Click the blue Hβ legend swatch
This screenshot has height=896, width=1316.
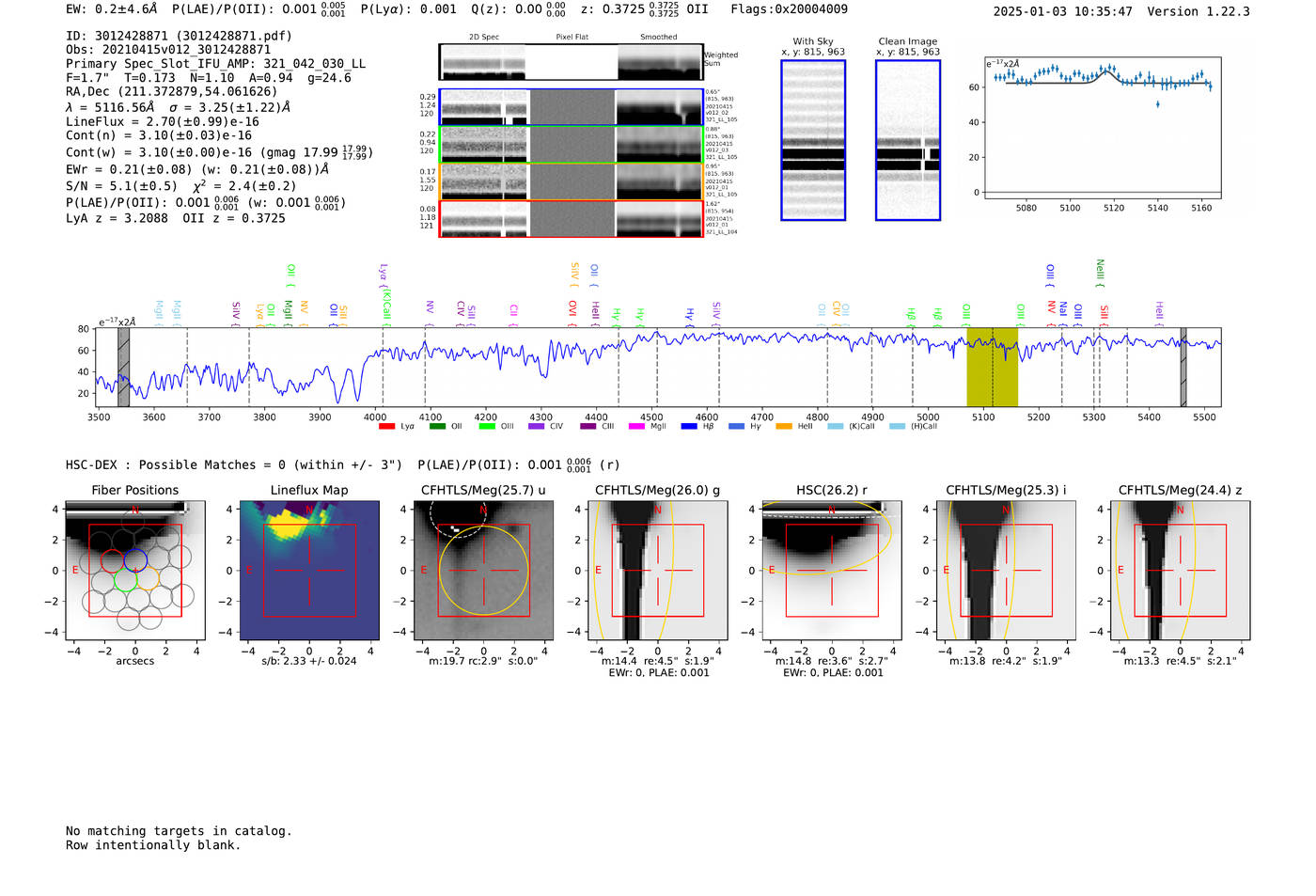tap(690, 427)
